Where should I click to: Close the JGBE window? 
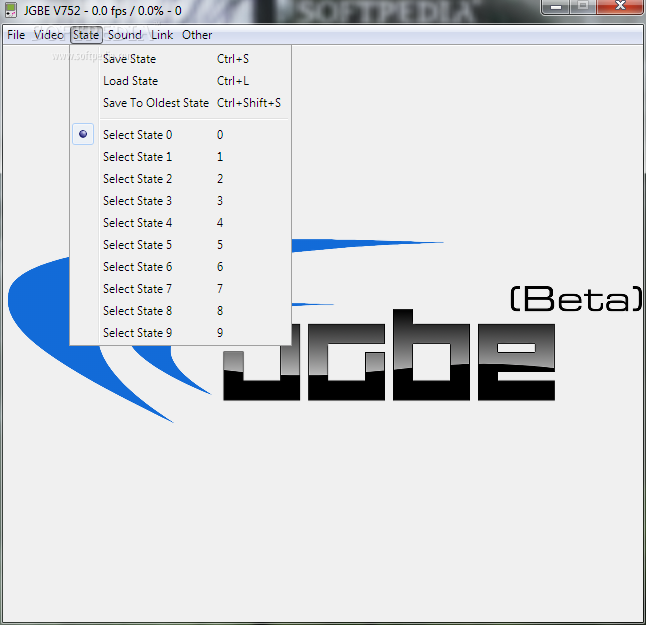click(x=620, y=7)
